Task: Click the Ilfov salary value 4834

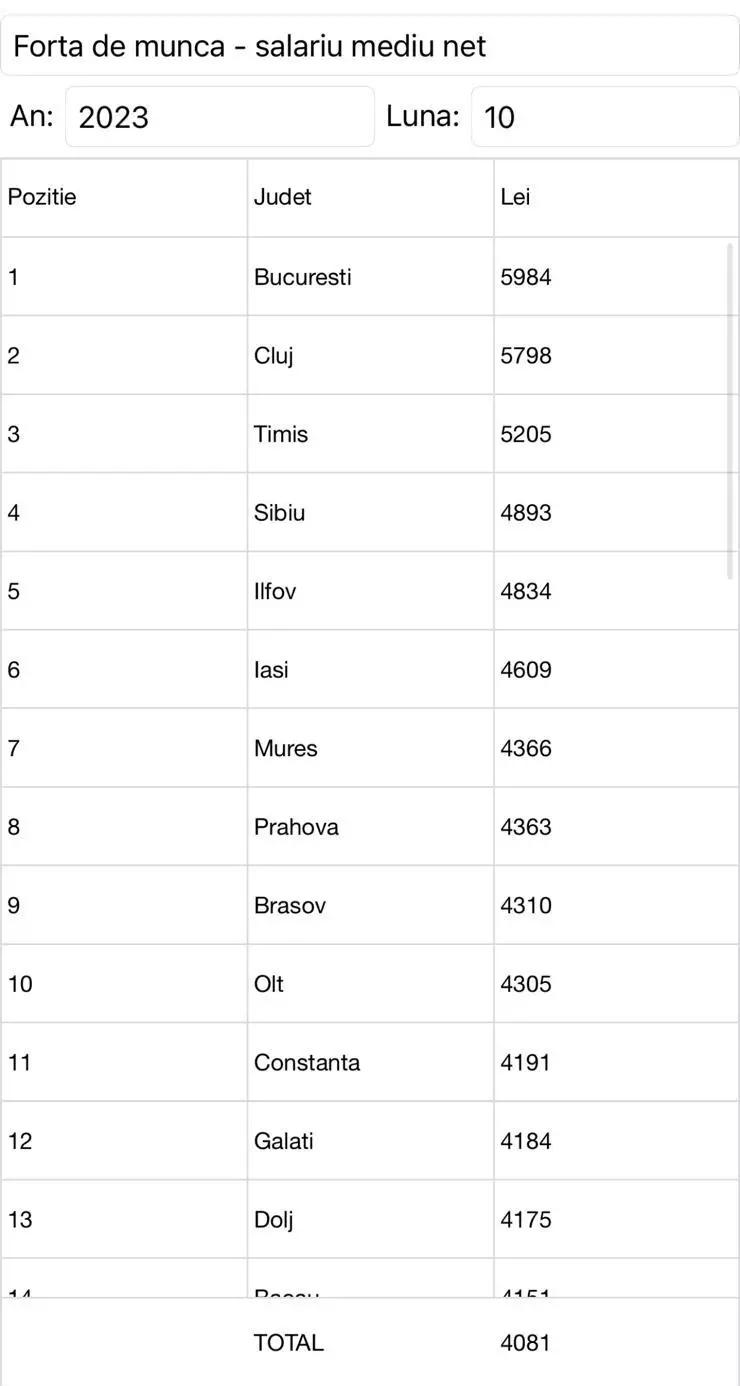Action: point(526,591)
